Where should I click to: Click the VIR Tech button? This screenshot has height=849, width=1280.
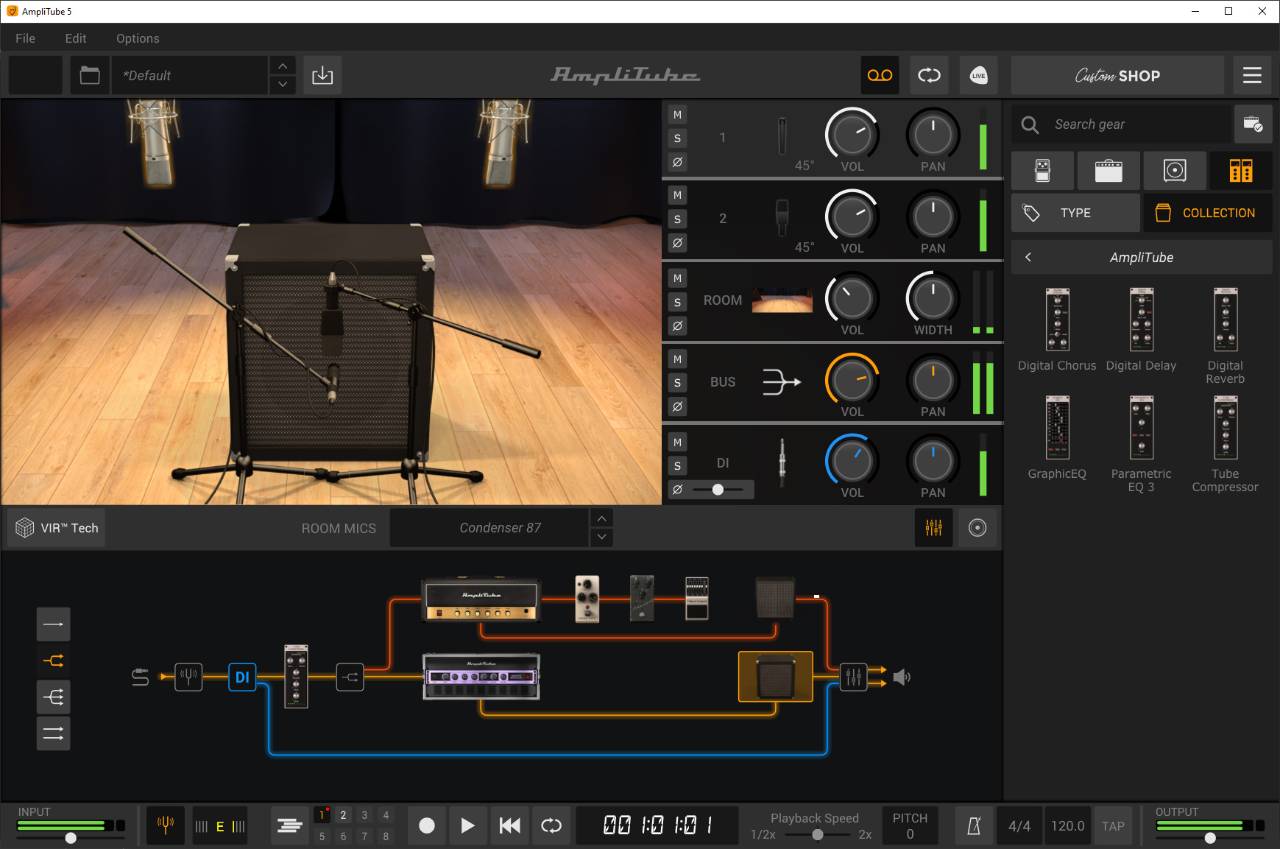tap(57, 528)
